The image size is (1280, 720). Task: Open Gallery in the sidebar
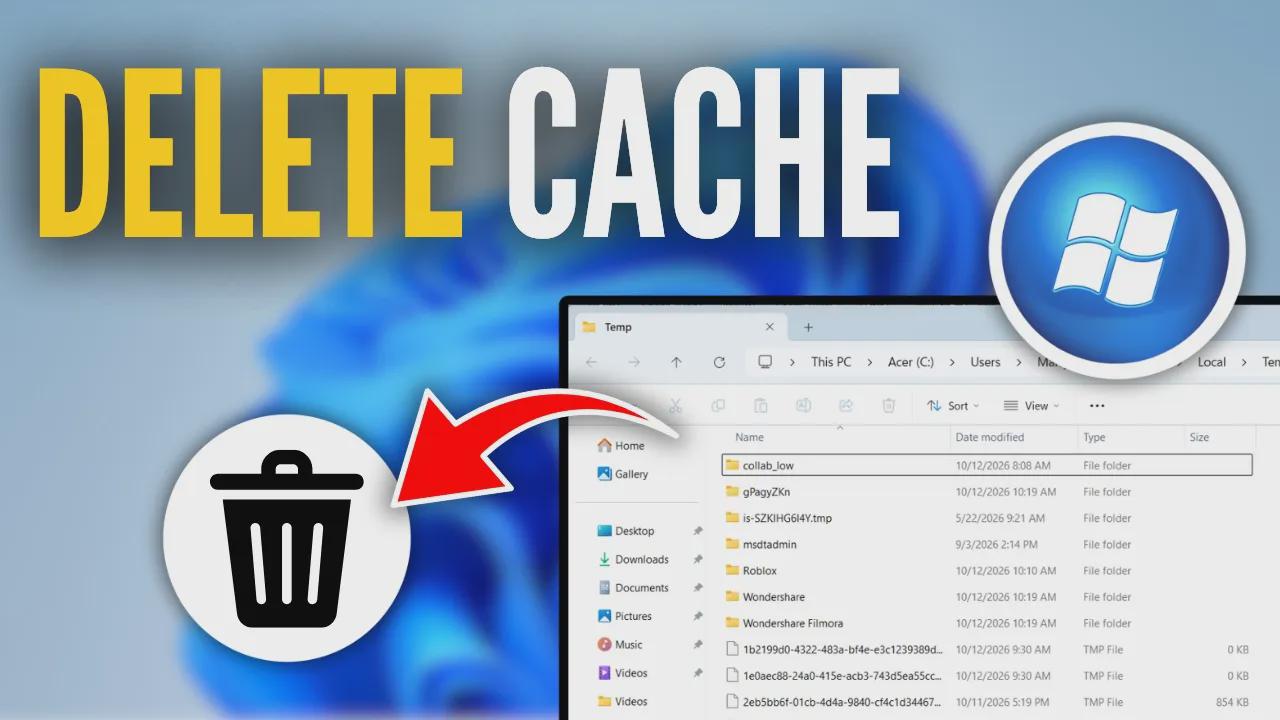point(623,474)
